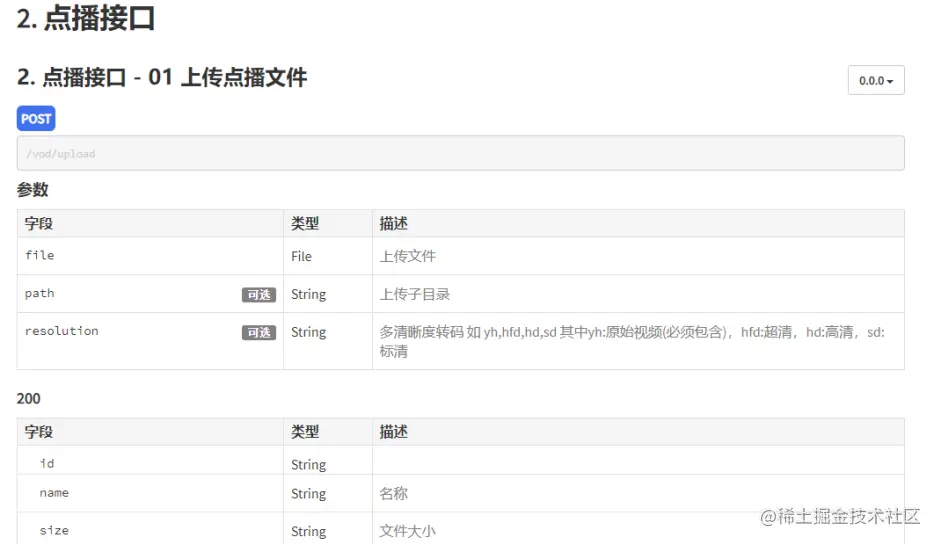This screenshot has width=938, height=544.
Task: Click the 可选 badge in resolution row
Action: (259, 332)
